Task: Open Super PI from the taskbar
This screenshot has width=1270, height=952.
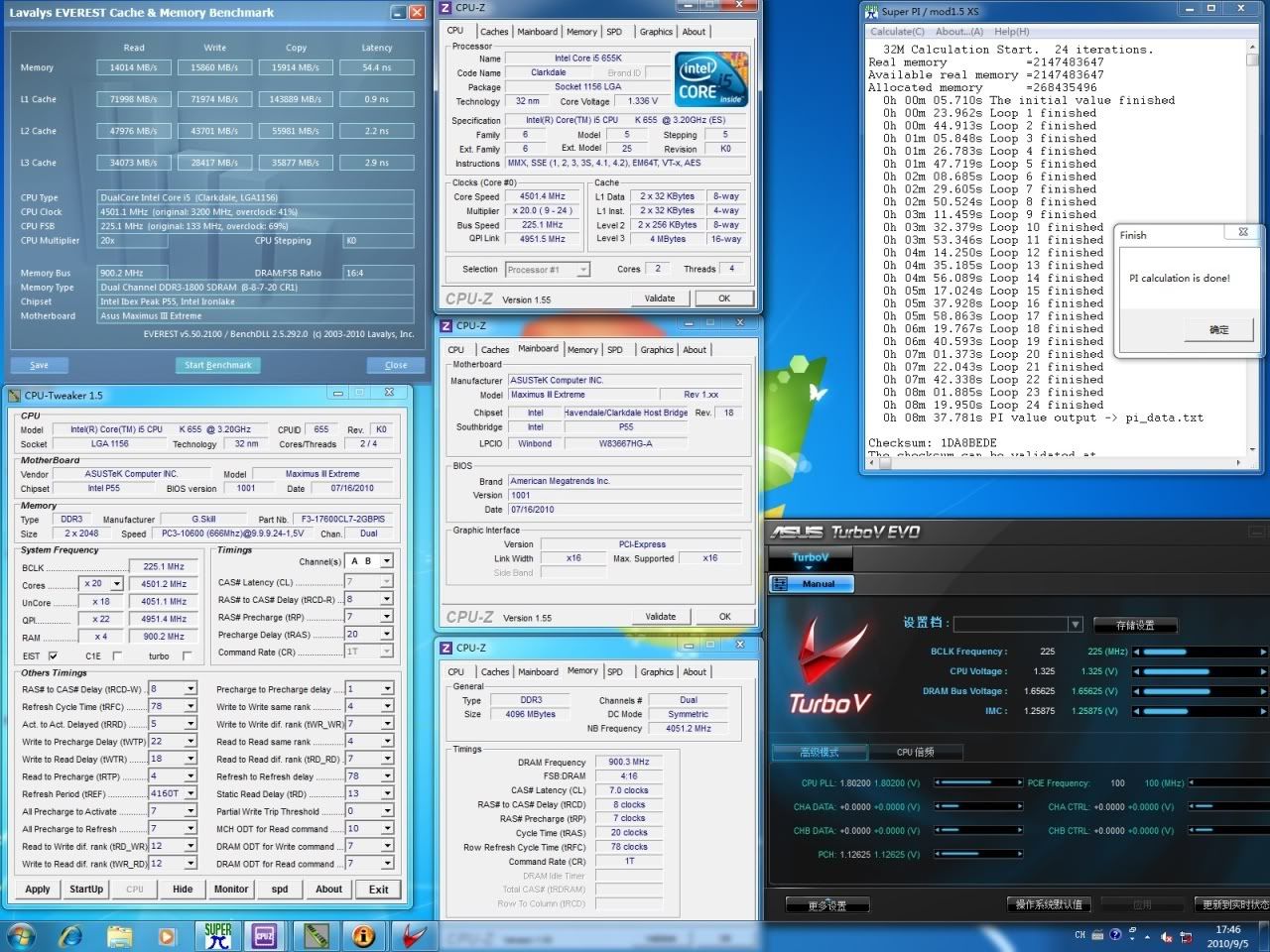Action: pyautogui.click(x=218, y=935)
